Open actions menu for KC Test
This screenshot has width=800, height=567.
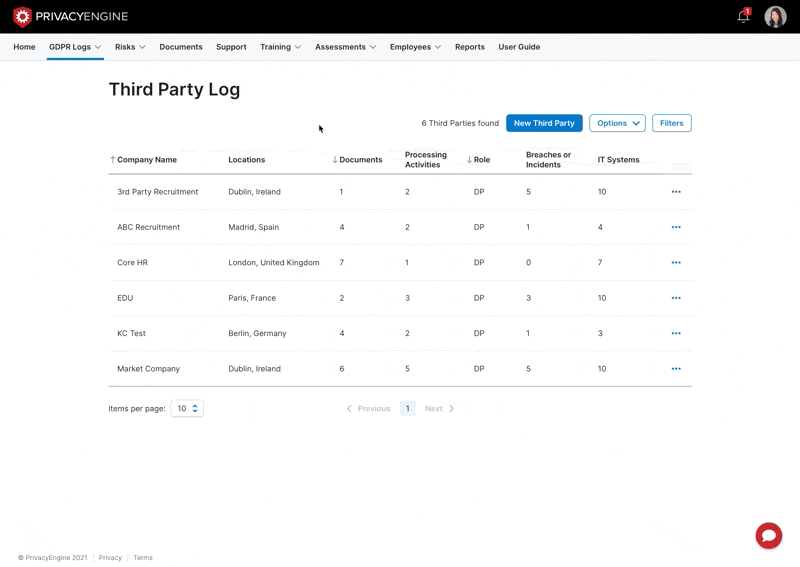(676, 333)
